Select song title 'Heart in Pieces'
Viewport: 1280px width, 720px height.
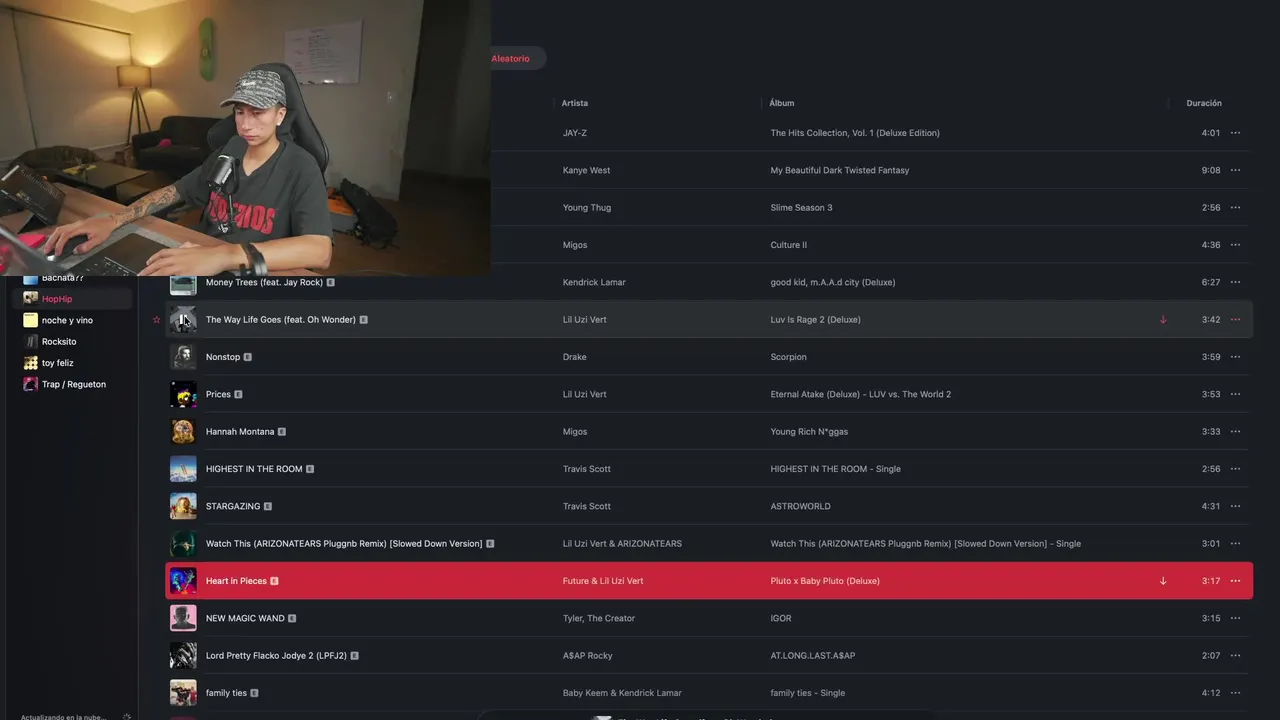(236, 581)
